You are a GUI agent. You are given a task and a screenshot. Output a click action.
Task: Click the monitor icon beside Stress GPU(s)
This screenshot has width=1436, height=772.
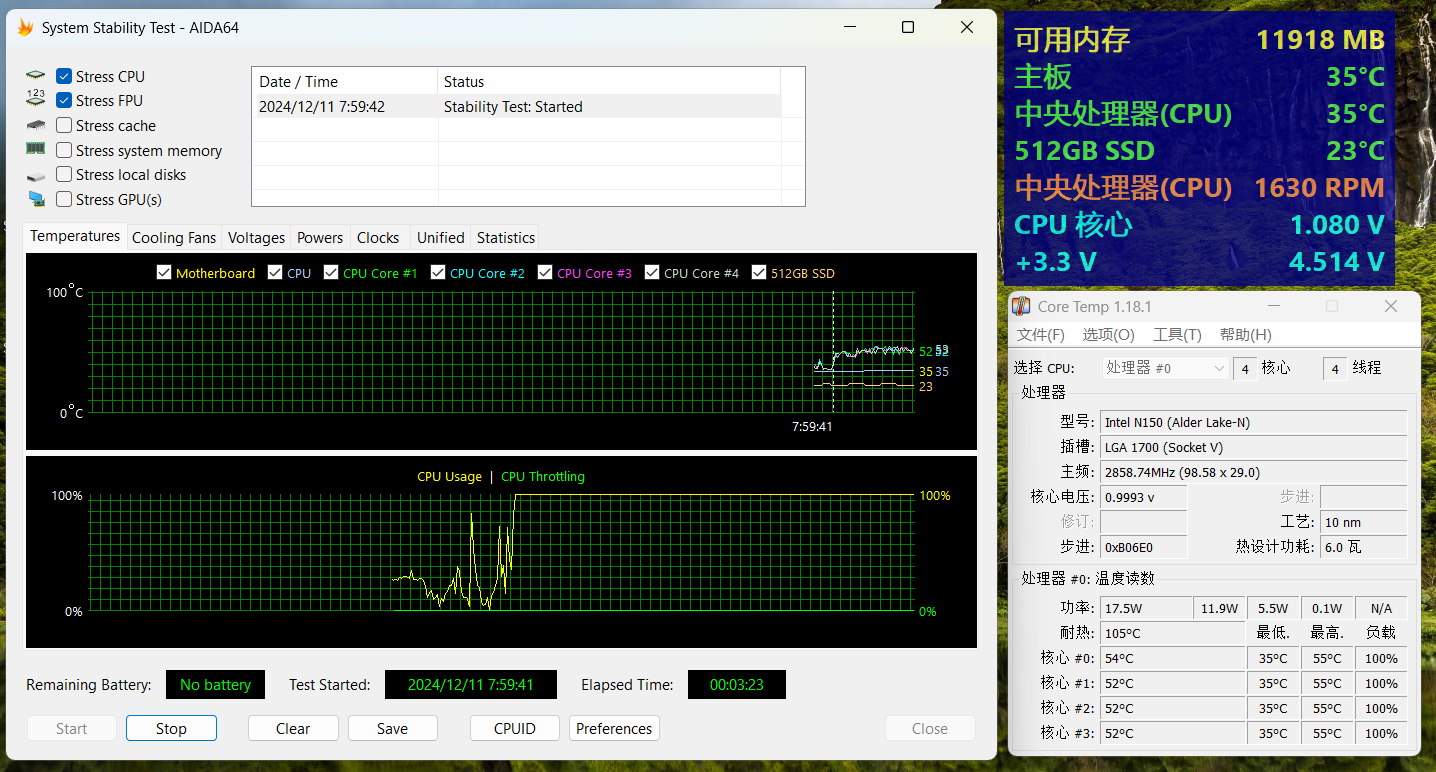click(36, 199)
